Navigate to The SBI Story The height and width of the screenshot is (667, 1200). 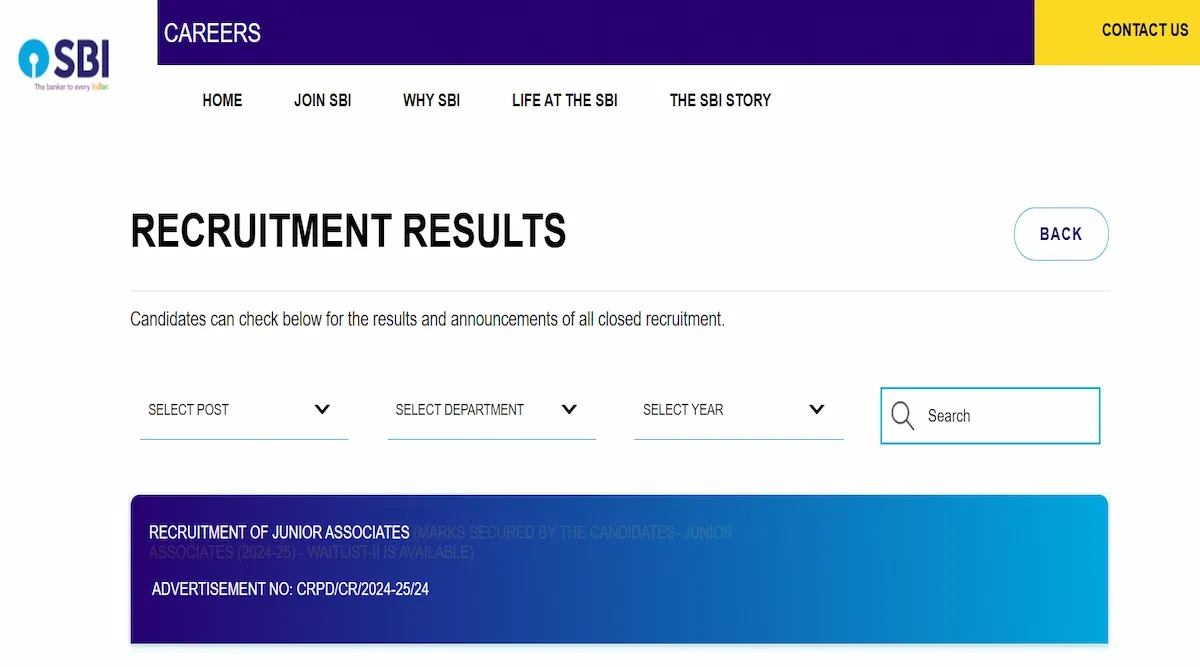point(720,100)
